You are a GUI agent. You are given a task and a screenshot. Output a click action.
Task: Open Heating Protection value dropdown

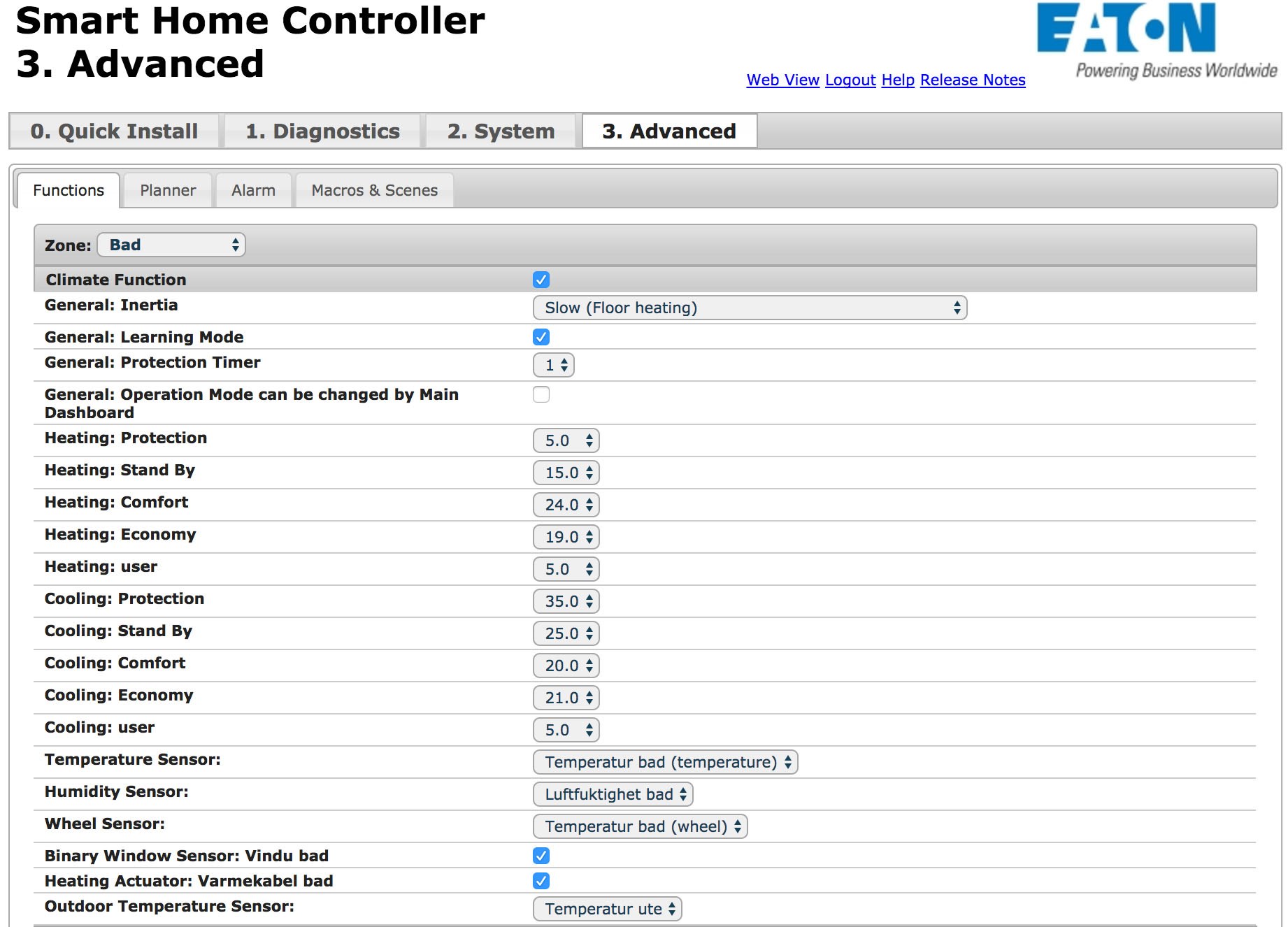566,440
